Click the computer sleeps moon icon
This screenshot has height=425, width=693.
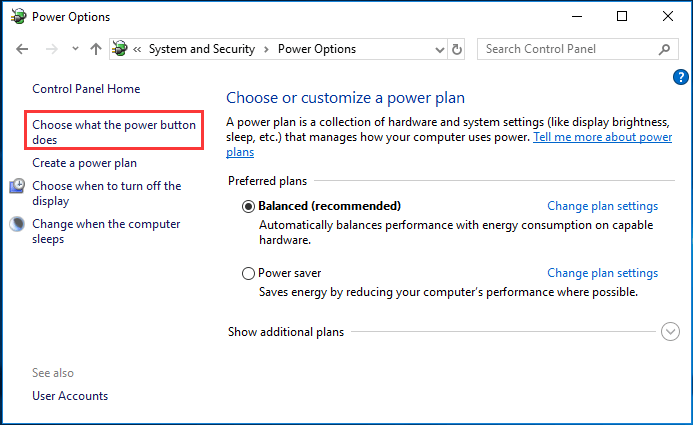18,225
